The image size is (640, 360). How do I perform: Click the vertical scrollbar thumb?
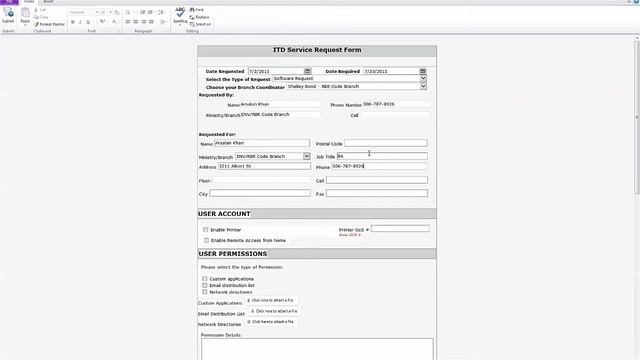[x=637, y=118]
